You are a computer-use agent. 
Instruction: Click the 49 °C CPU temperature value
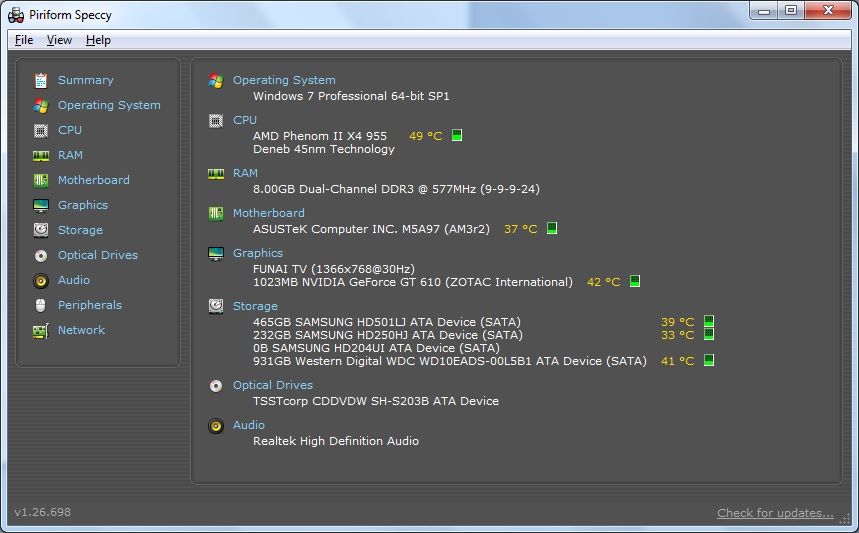point(426,136)
